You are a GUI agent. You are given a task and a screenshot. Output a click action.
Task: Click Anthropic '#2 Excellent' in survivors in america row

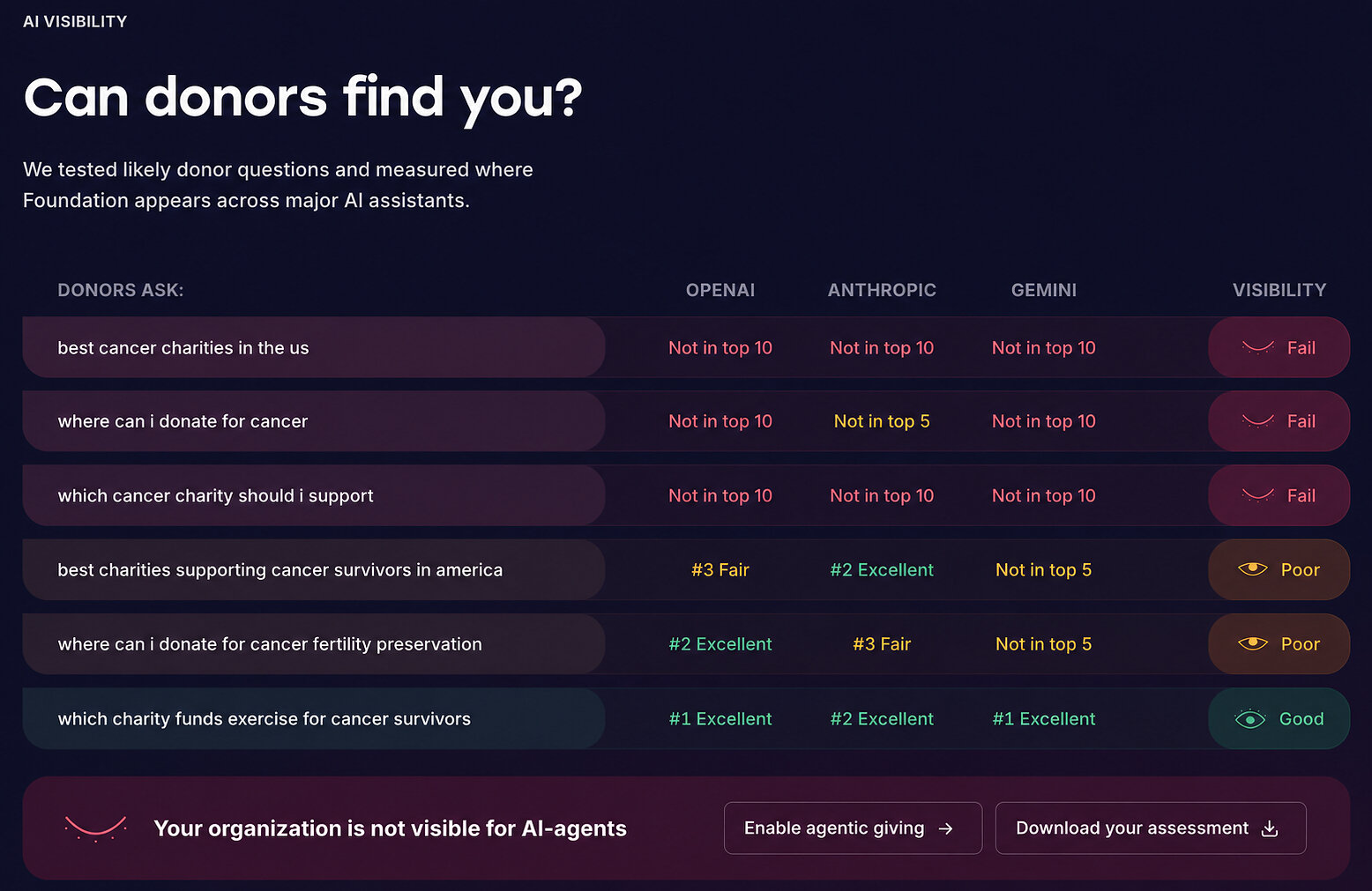(882, 569)
